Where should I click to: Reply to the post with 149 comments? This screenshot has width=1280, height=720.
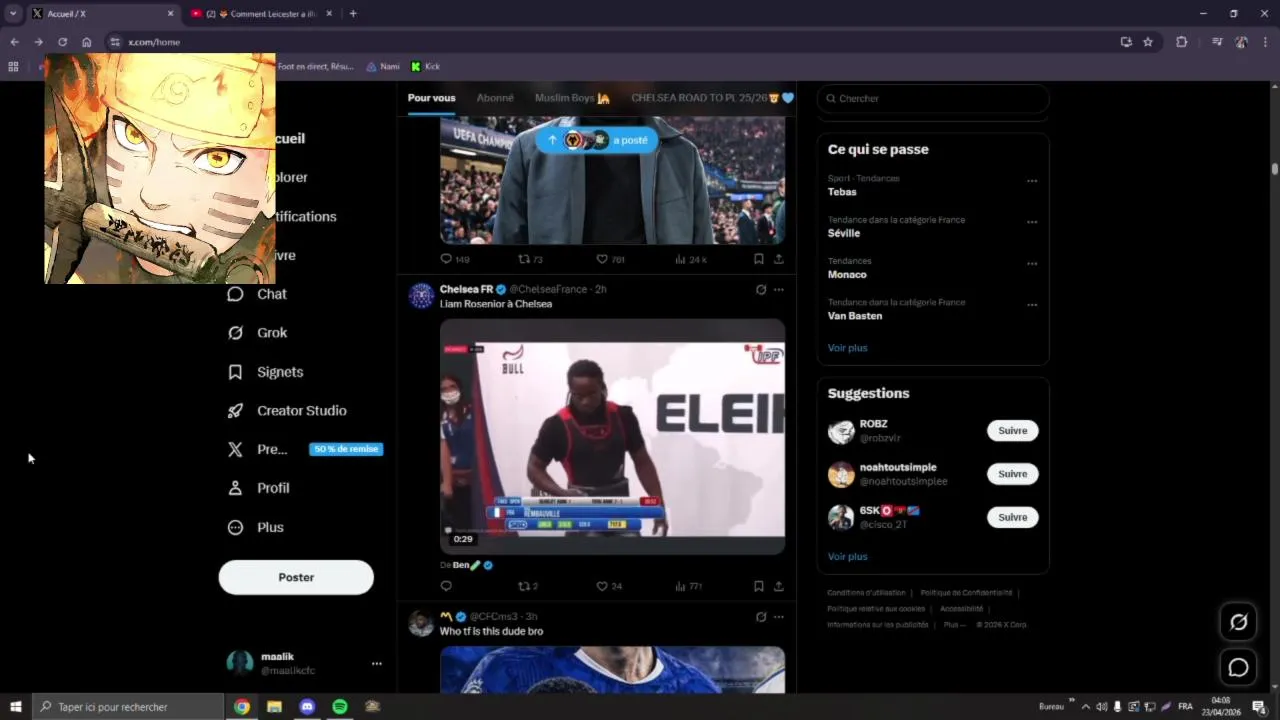pos(455,259)
